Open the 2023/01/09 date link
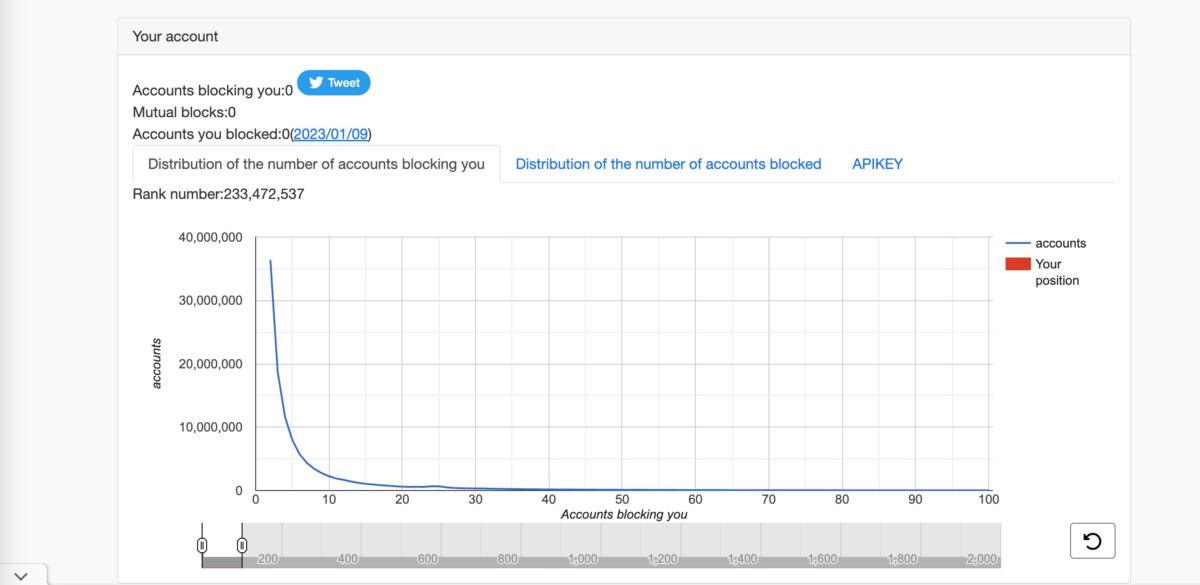This screenshot has width=1200, height=585. coord(330,134)
